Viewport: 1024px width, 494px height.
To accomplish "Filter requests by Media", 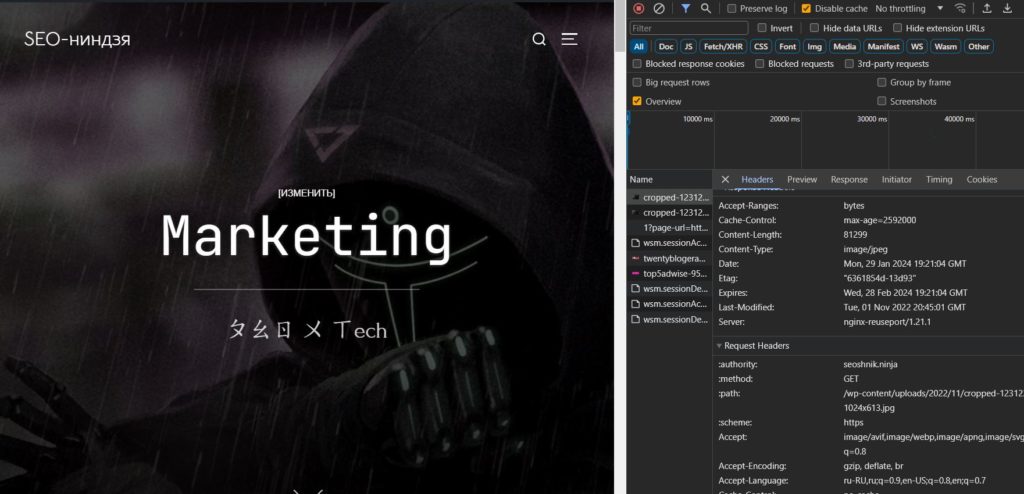I will tap(844, 46).
